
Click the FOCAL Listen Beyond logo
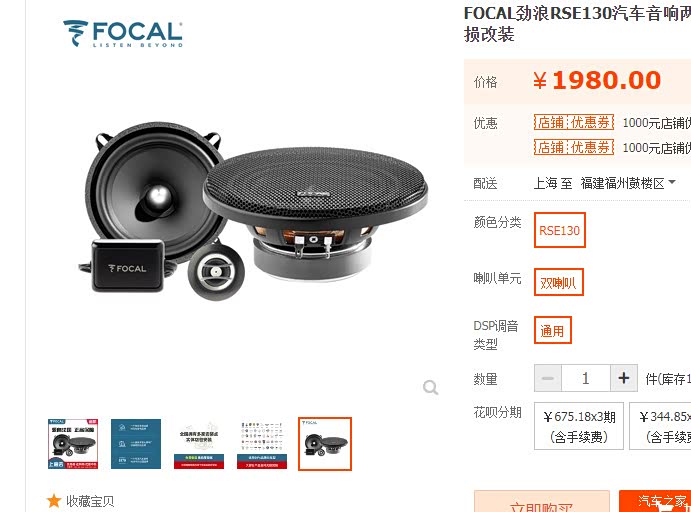point(123,33)
